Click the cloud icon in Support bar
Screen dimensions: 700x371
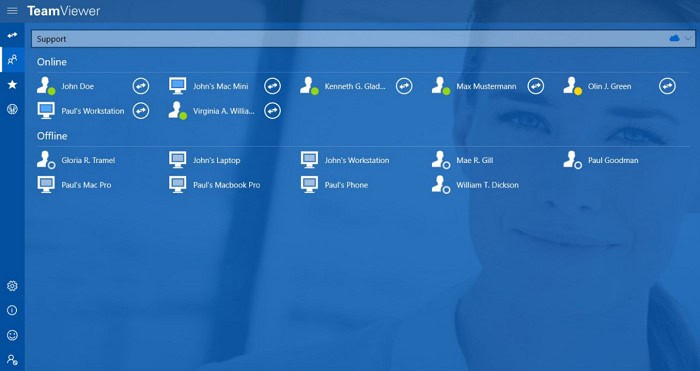[x=675, y=39]
